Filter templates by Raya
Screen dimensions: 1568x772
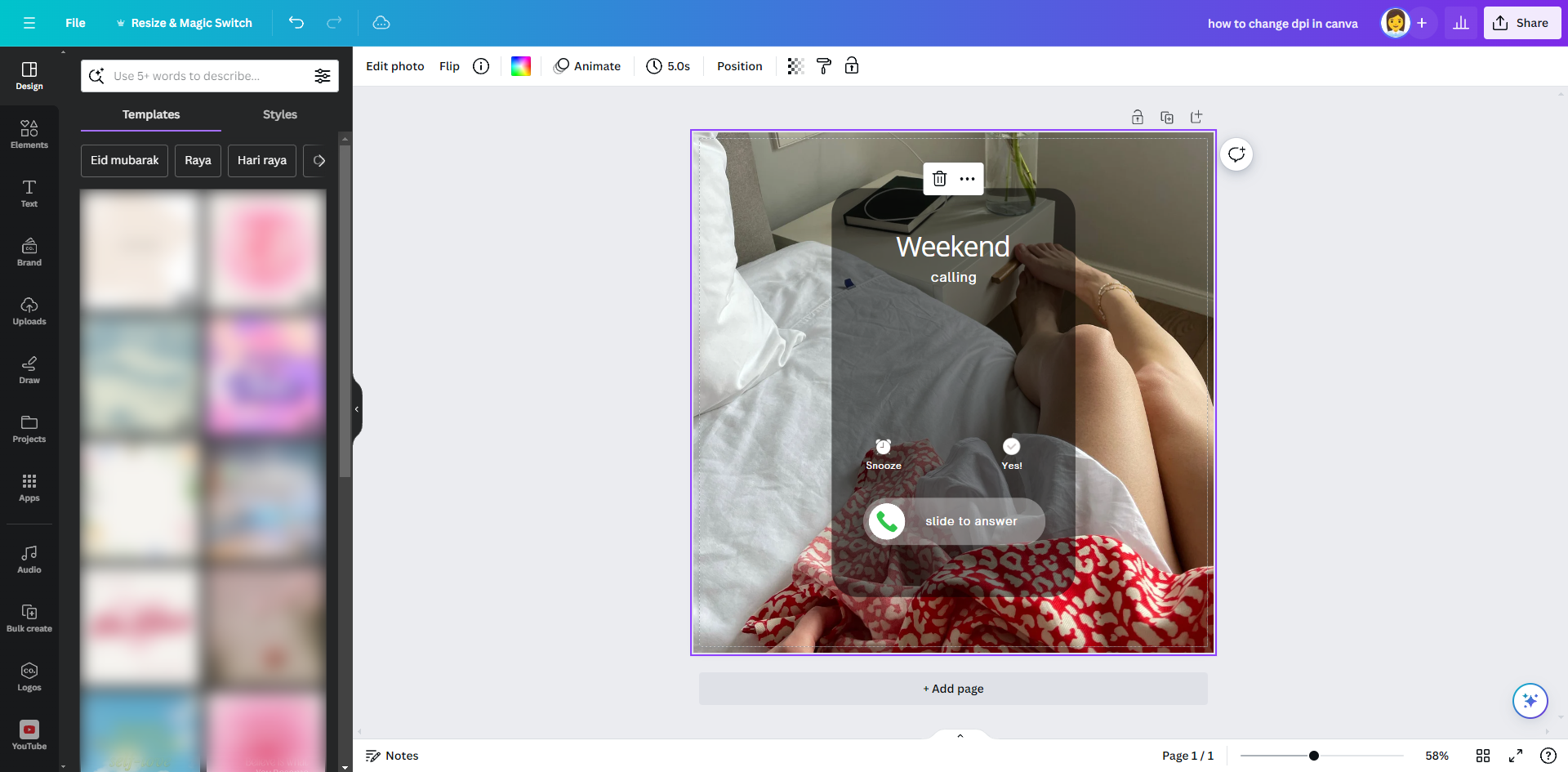(198, 161)
